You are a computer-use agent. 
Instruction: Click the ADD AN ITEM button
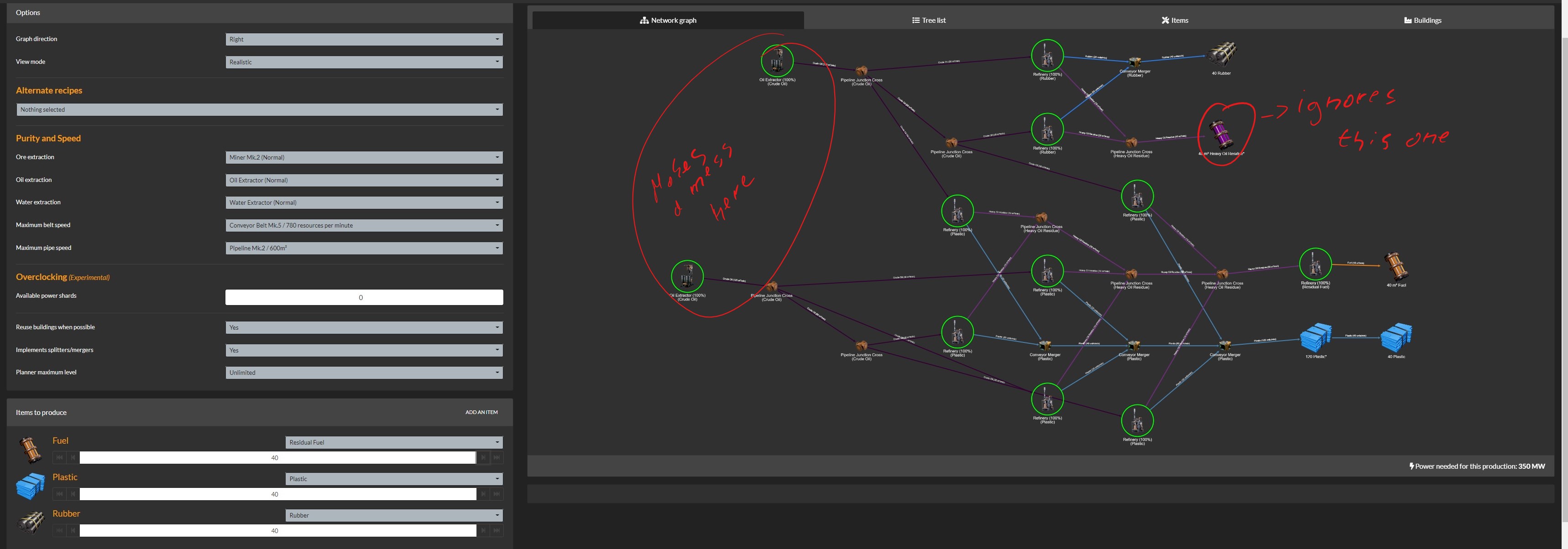481,412
